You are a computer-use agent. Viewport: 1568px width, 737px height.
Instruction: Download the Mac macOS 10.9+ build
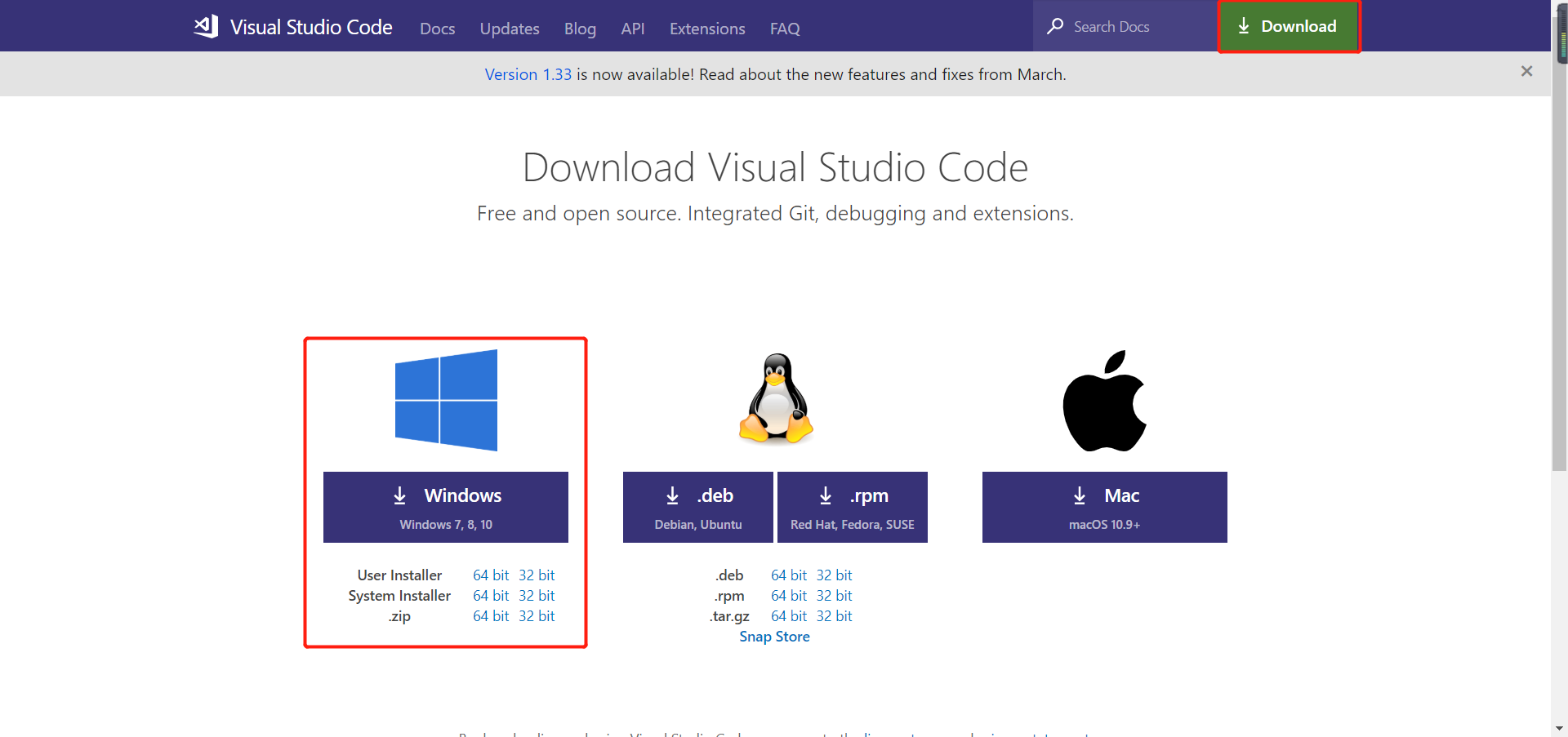[1105, 507]
